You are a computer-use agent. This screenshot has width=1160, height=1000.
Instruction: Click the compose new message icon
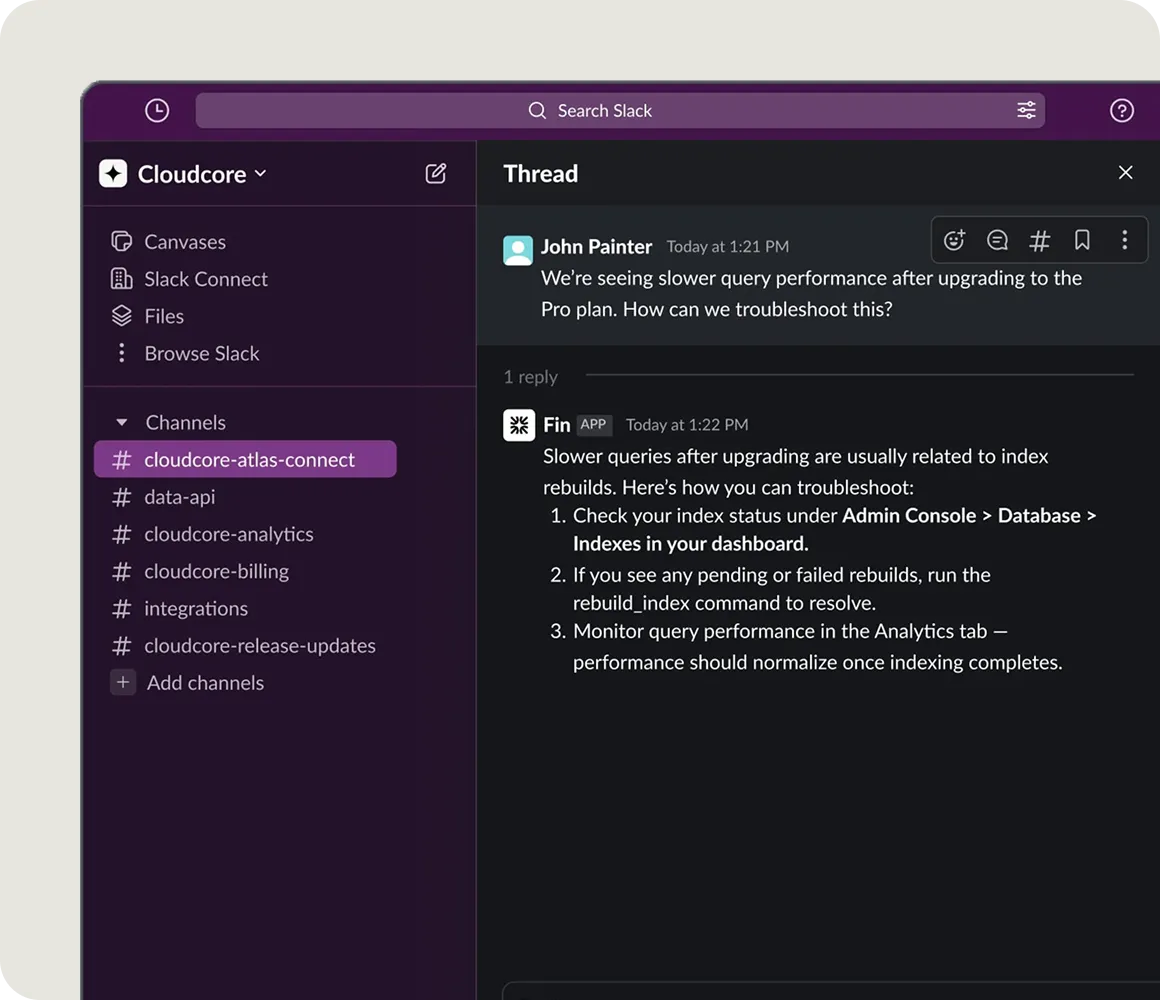click(436, 174)
